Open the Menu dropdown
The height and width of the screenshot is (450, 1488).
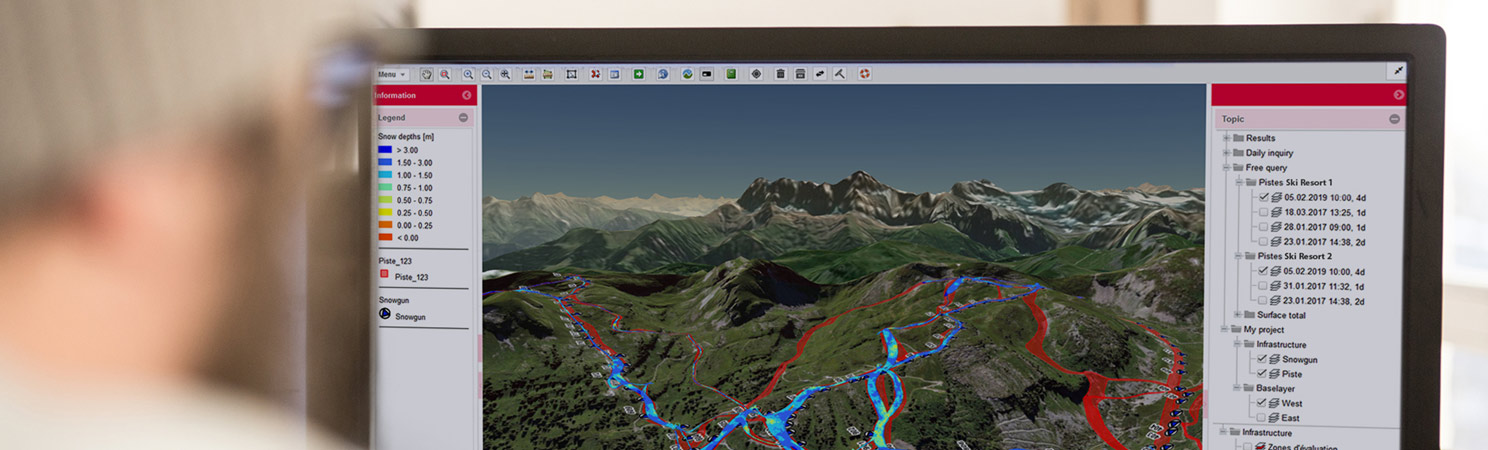[391, 75]
